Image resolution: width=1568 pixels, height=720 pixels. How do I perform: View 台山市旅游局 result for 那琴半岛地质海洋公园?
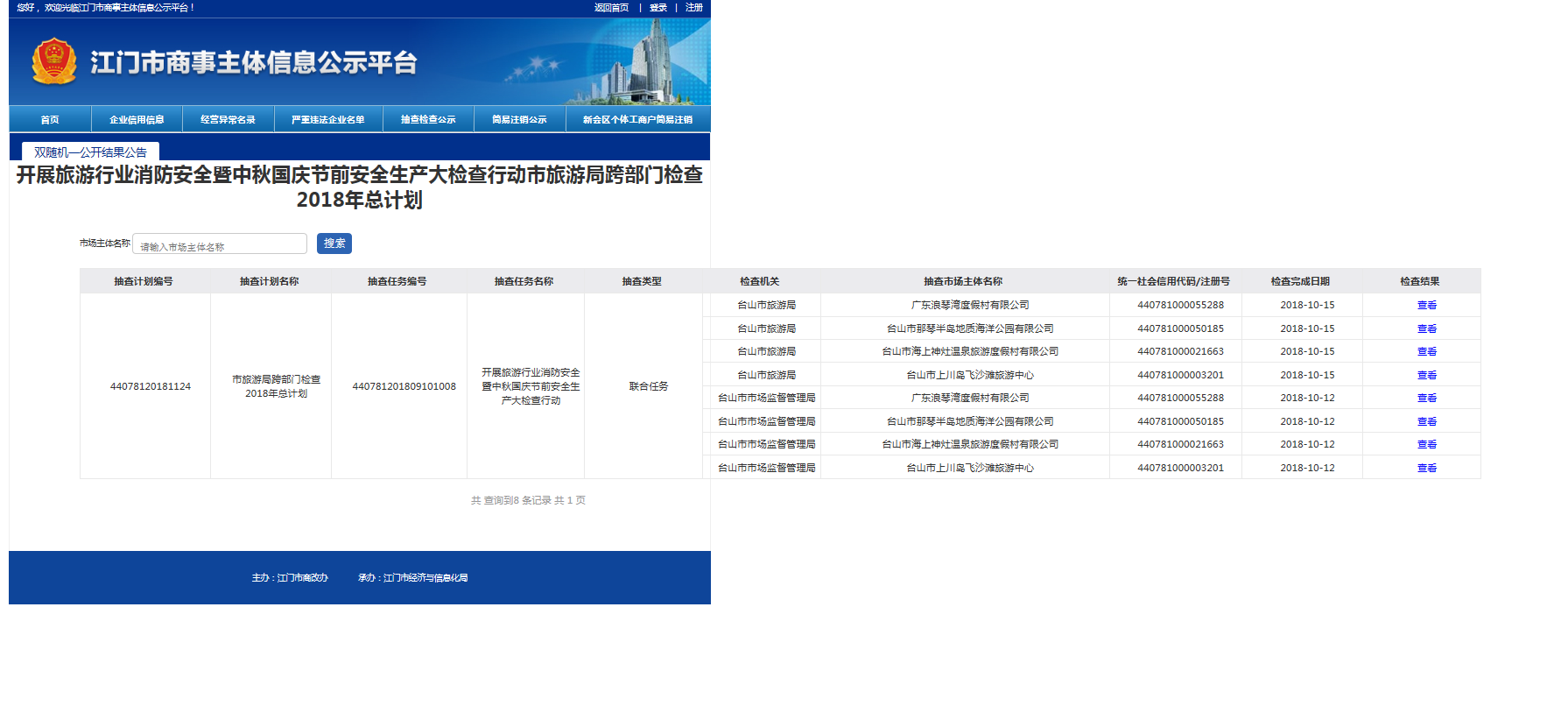[x=1426, y=328]
